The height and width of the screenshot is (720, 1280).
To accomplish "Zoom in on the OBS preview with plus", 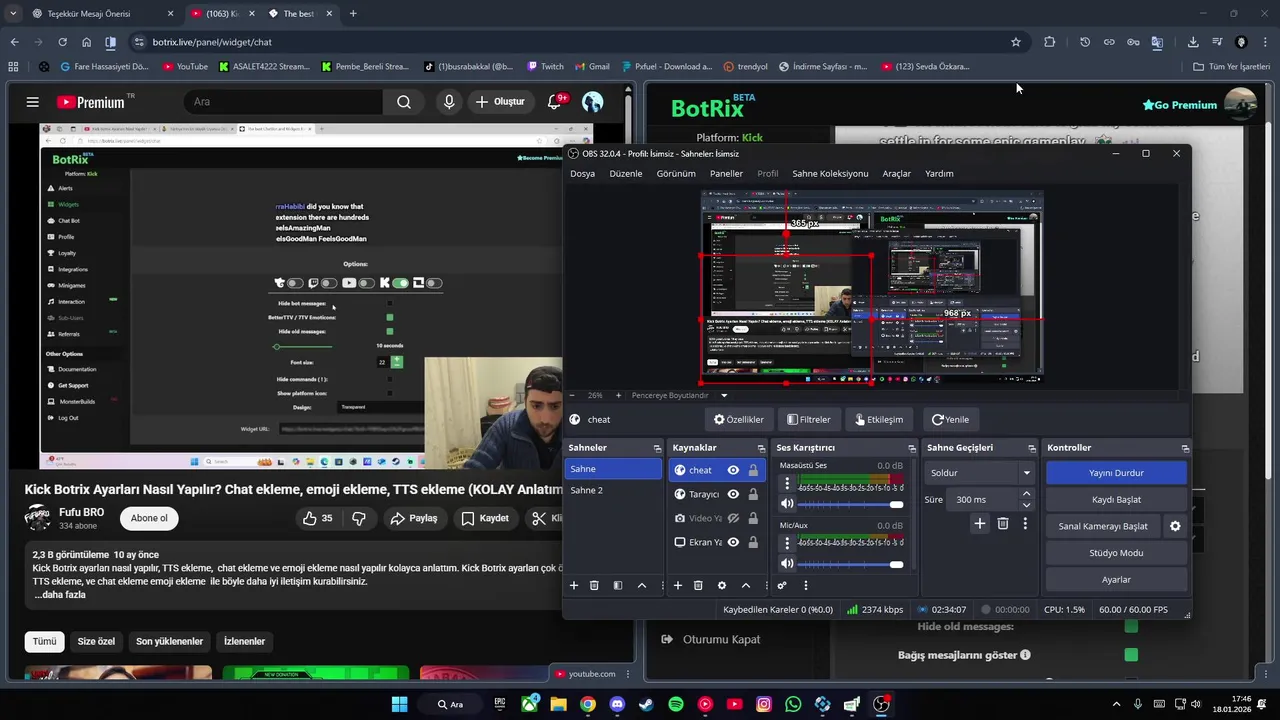I will pyautogui.click(x=618, y=395).
